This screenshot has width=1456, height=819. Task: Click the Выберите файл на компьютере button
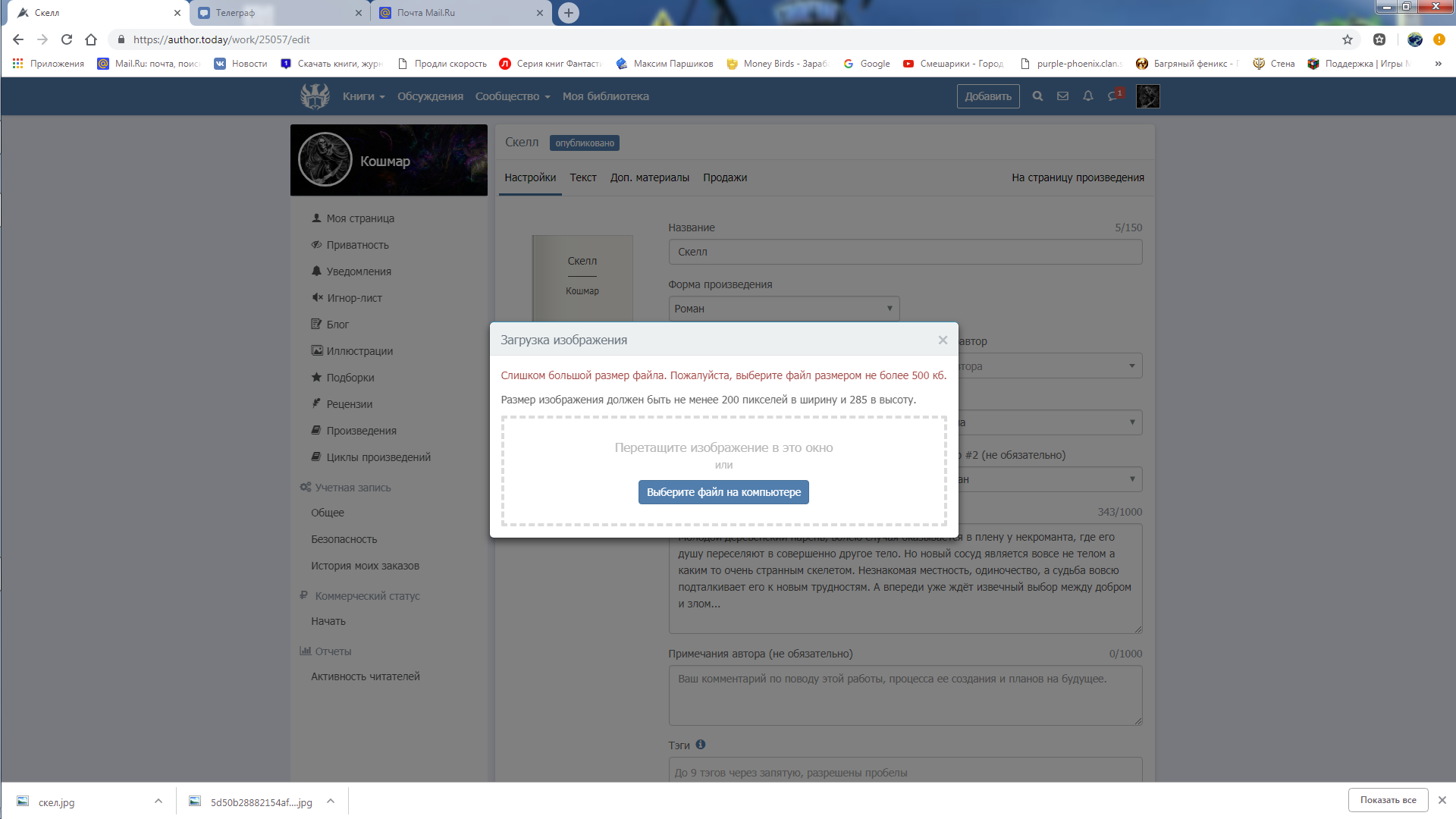[723, 492]
